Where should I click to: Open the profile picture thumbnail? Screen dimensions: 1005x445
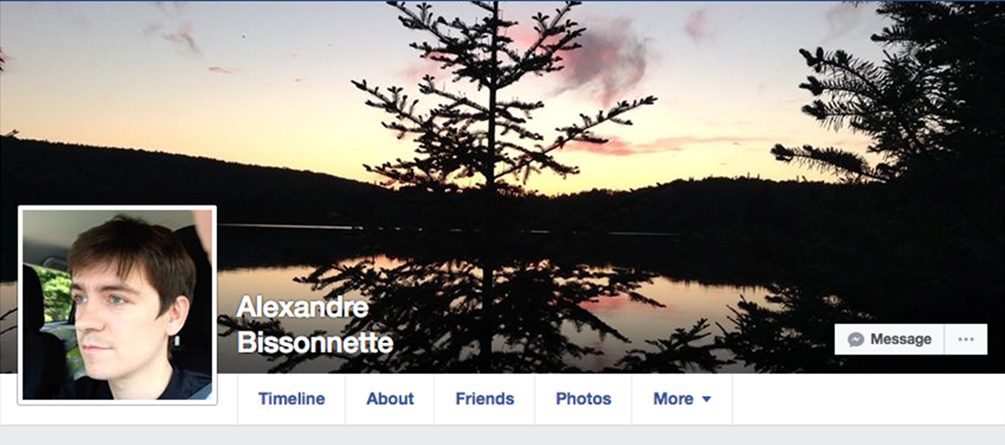pyautogui.click(x=117, y=305)
